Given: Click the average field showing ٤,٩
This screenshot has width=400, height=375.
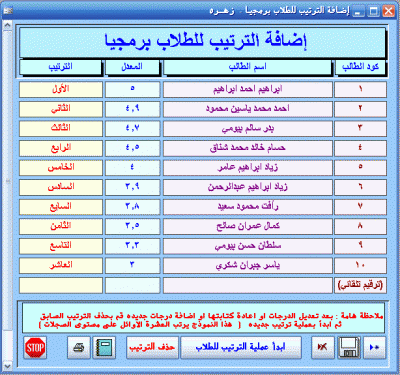Looking at the screenshot, I should [x=132, y=109].
